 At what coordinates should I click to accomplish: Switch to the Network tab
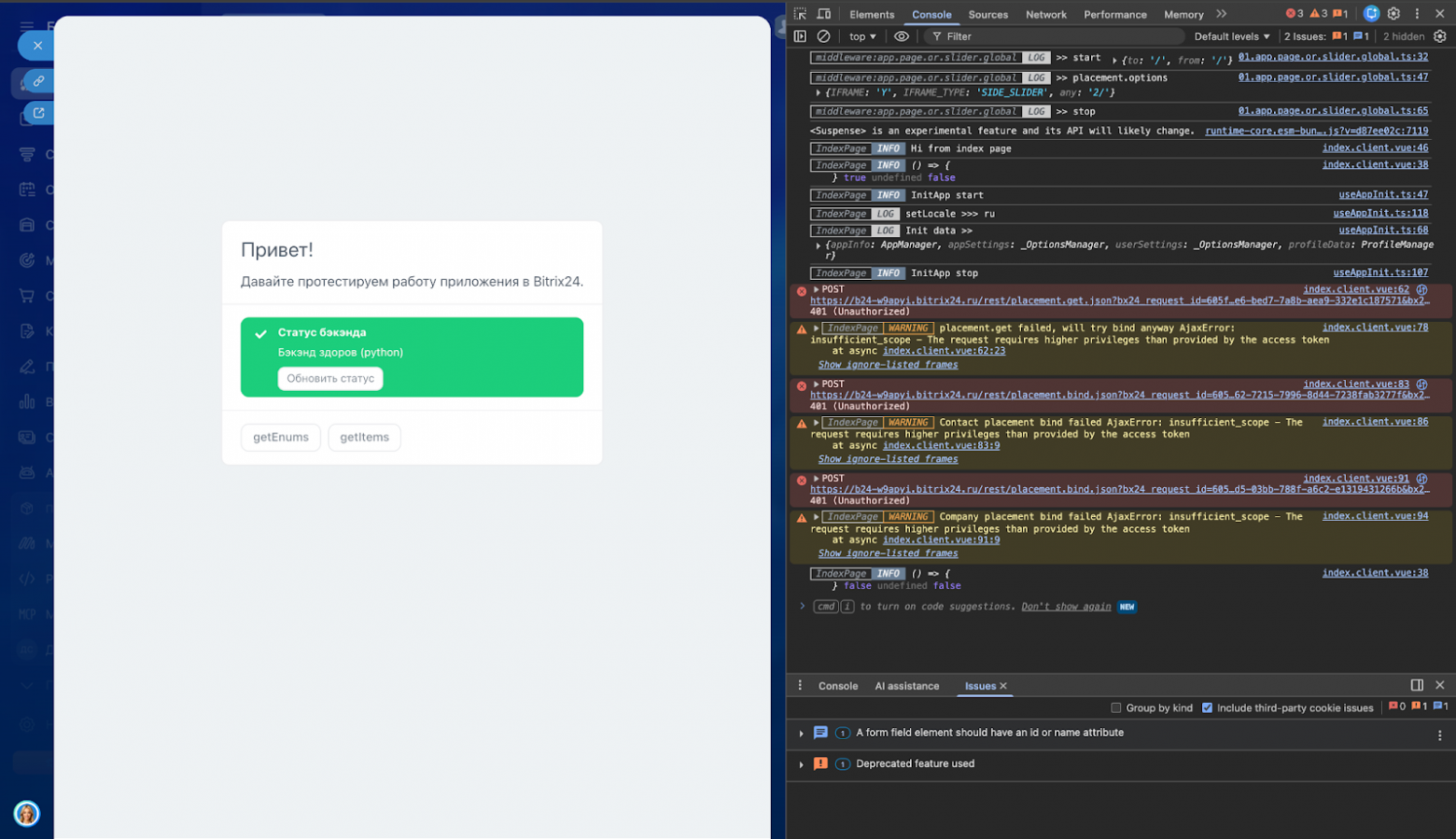coord(1045,14)
